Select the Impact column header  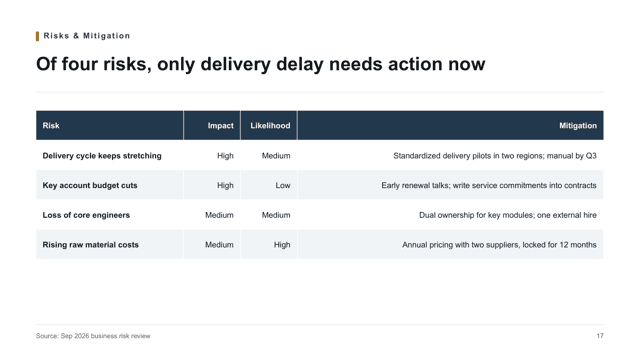220,126
